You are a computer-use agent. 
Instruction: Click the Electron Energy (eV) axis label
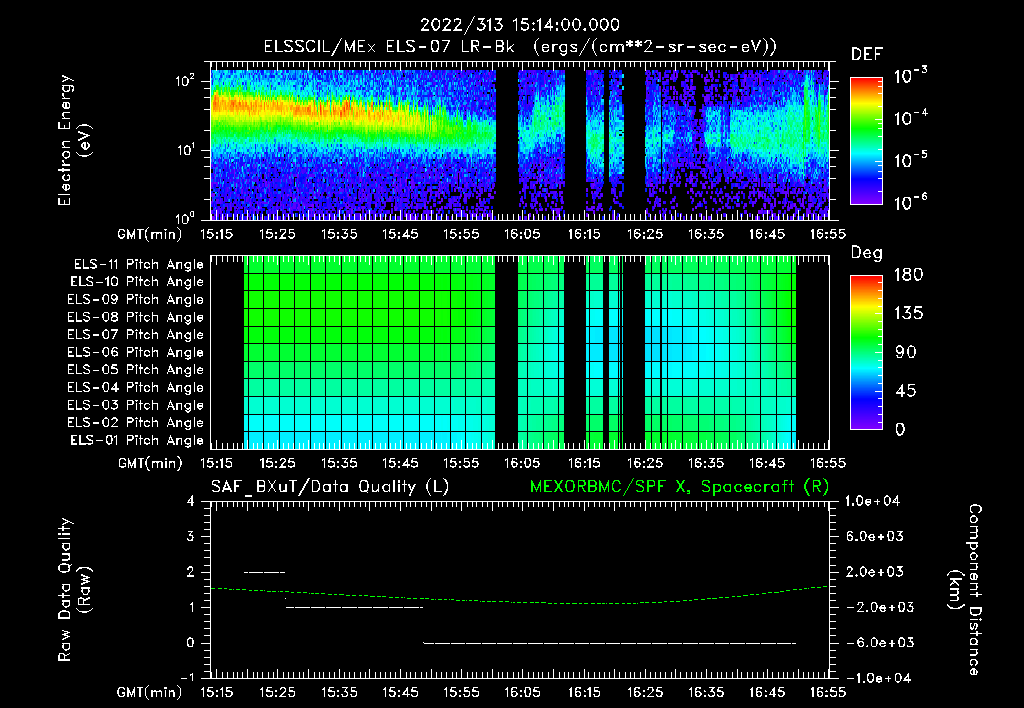[x=74, y=140]
